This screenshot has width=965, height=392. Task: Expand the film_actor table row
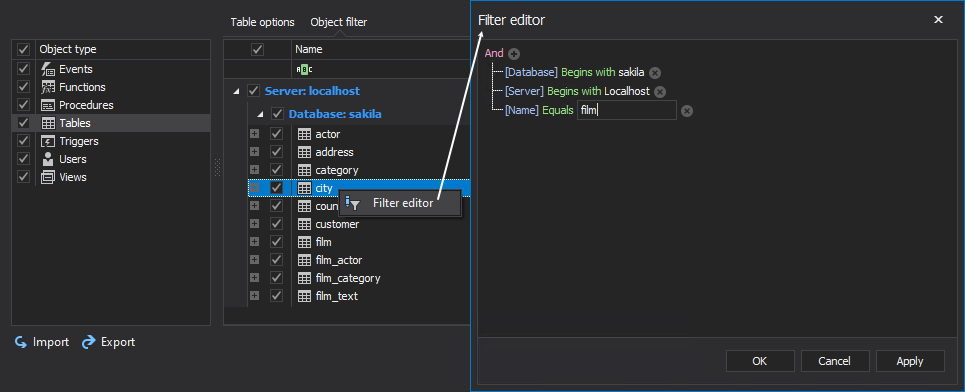254,260
